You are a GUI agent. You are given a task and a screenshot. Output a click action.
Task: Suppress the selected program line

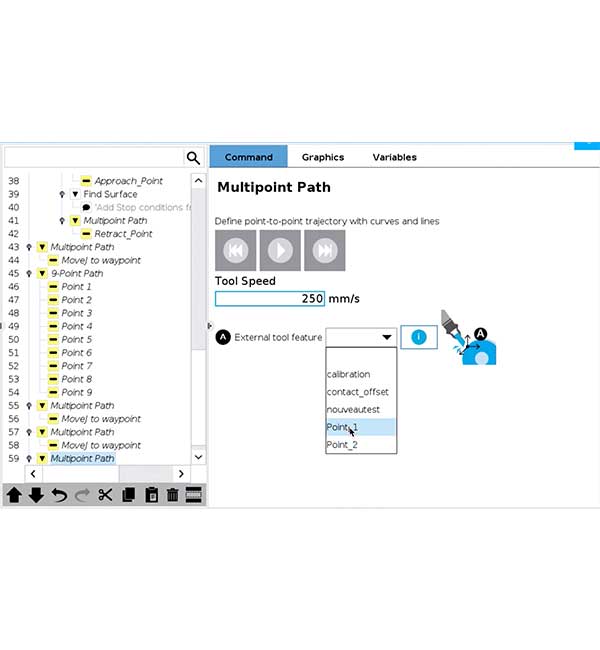(x=194, y=495)
